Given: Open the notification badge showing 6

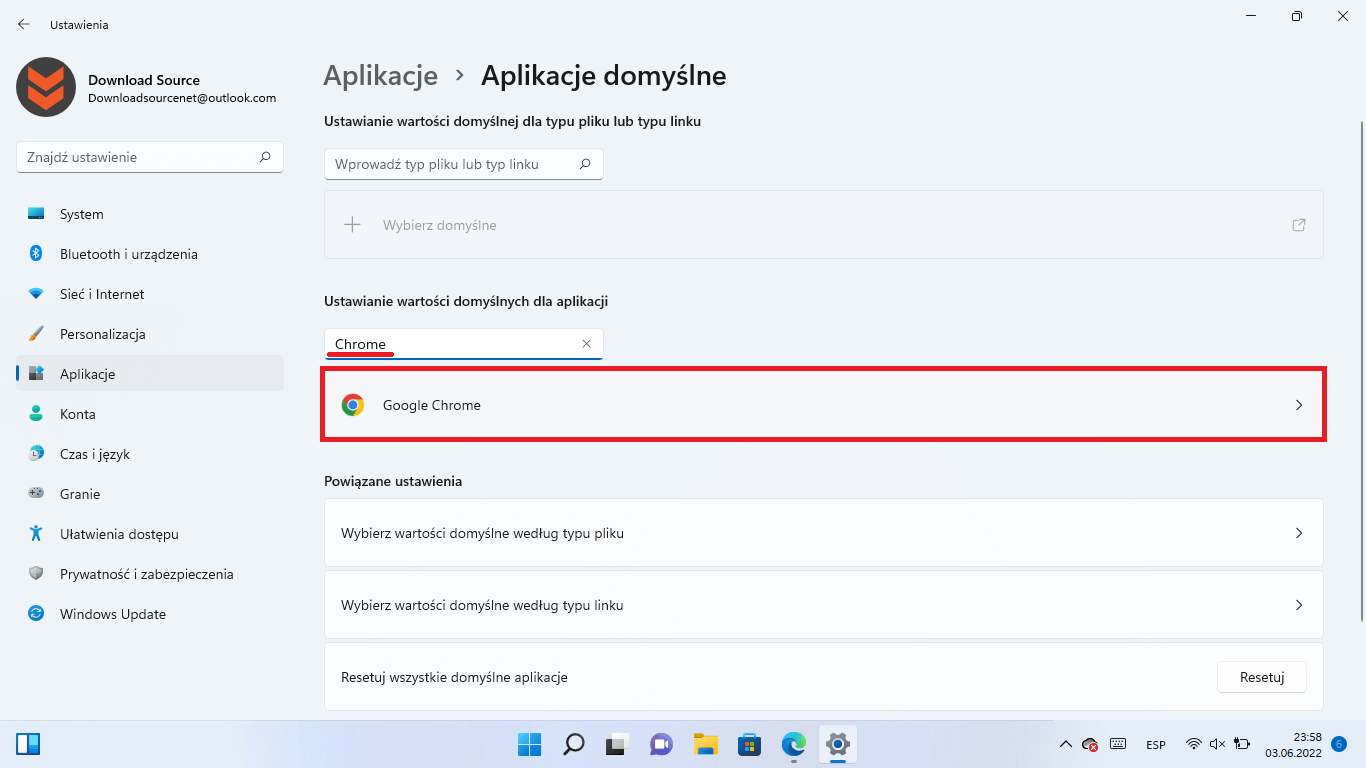Looking at the screenshot, I should (x=1339, y=744).
